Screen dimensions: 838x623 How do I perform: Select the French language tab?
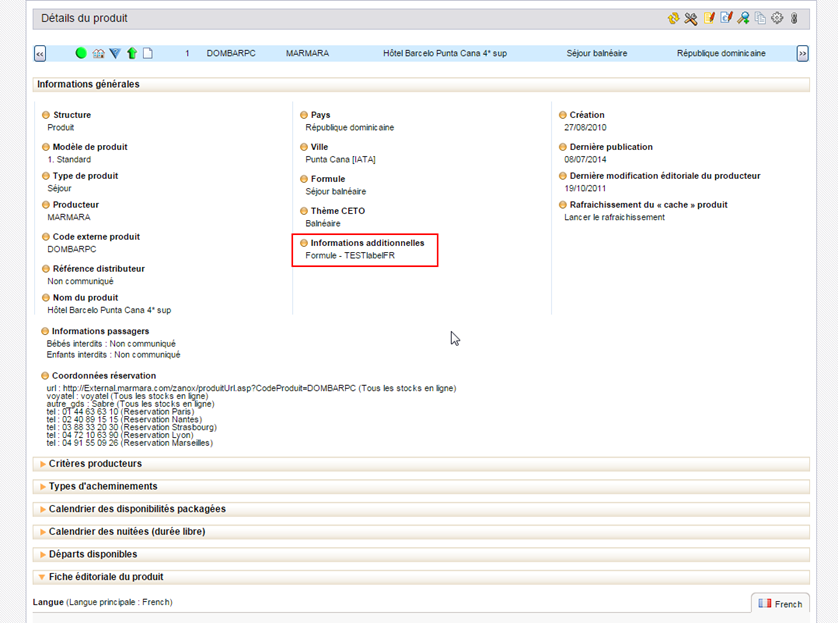[x=780, y=604]
